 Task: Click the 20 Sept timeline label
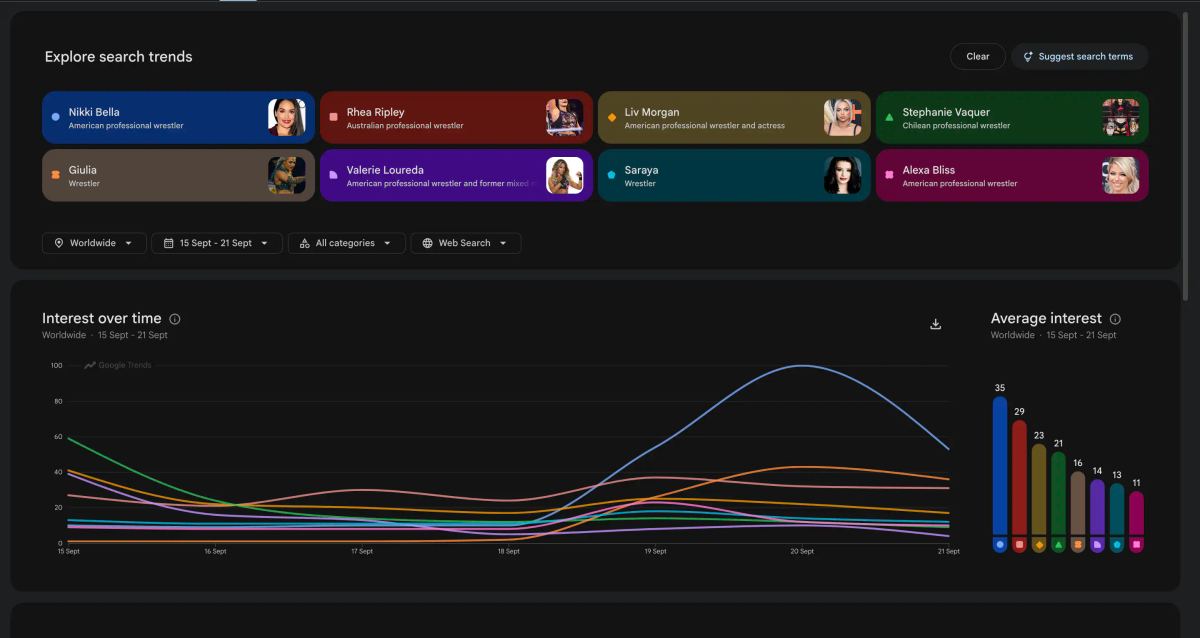pyautogui.click(x=802, y=551)
